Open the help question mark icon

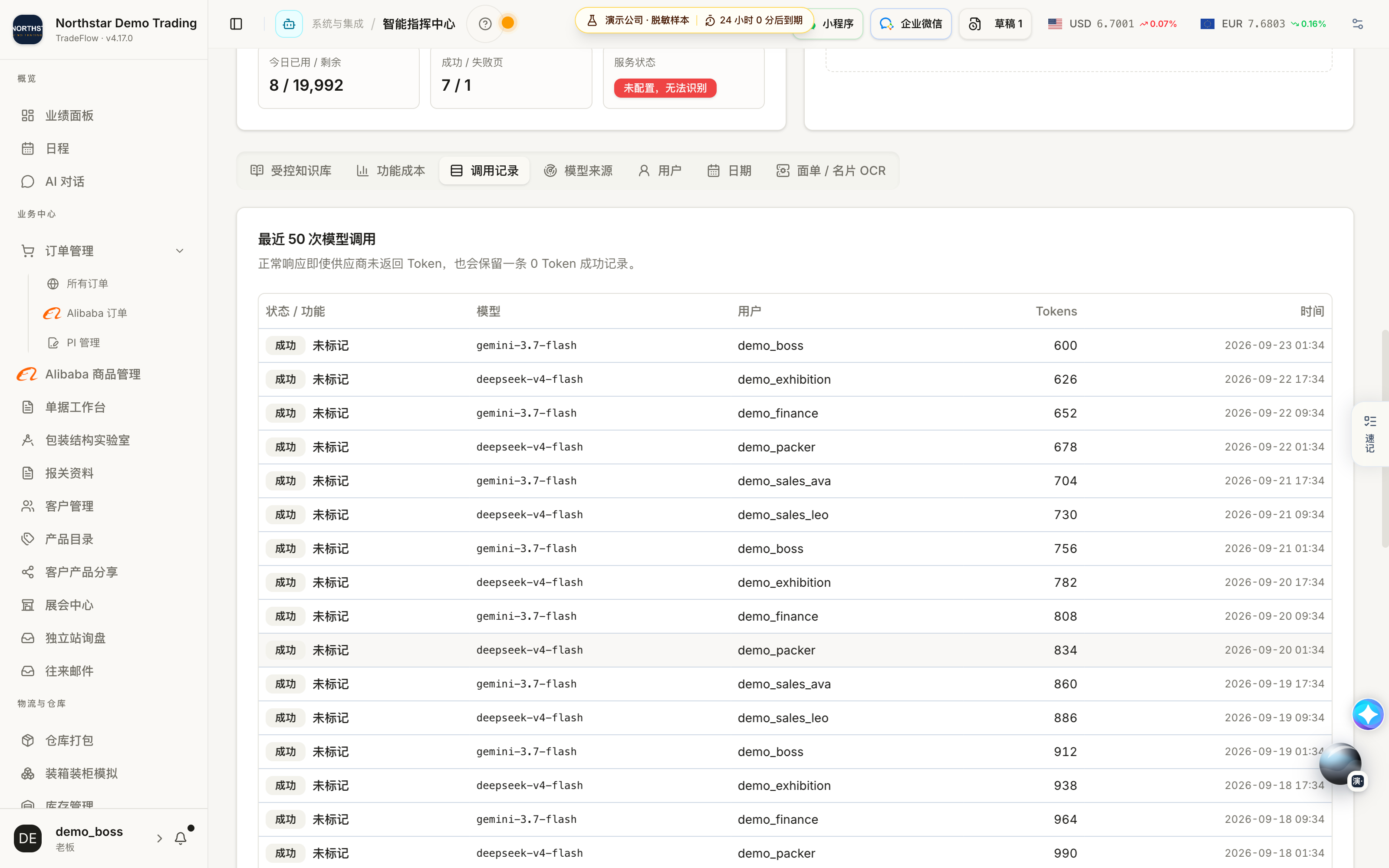[485, 23]
